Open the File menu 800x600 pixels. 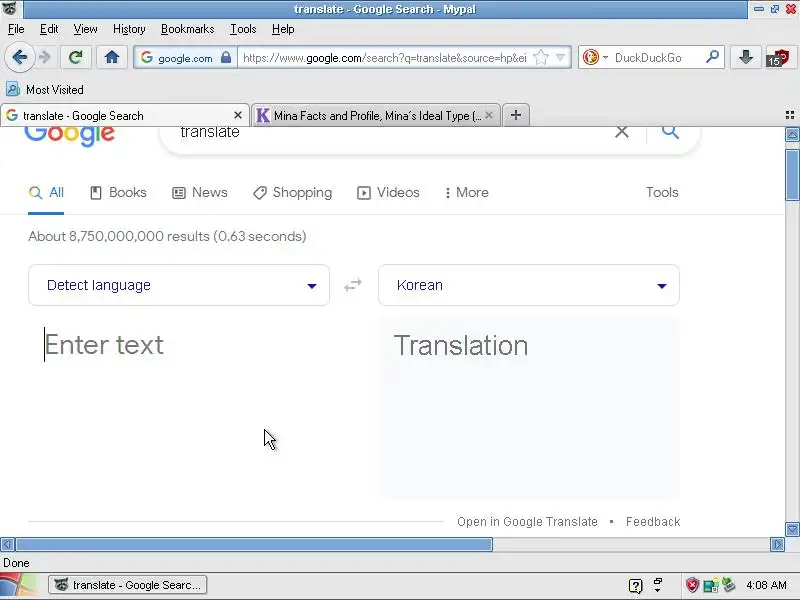tap(16, 29)
